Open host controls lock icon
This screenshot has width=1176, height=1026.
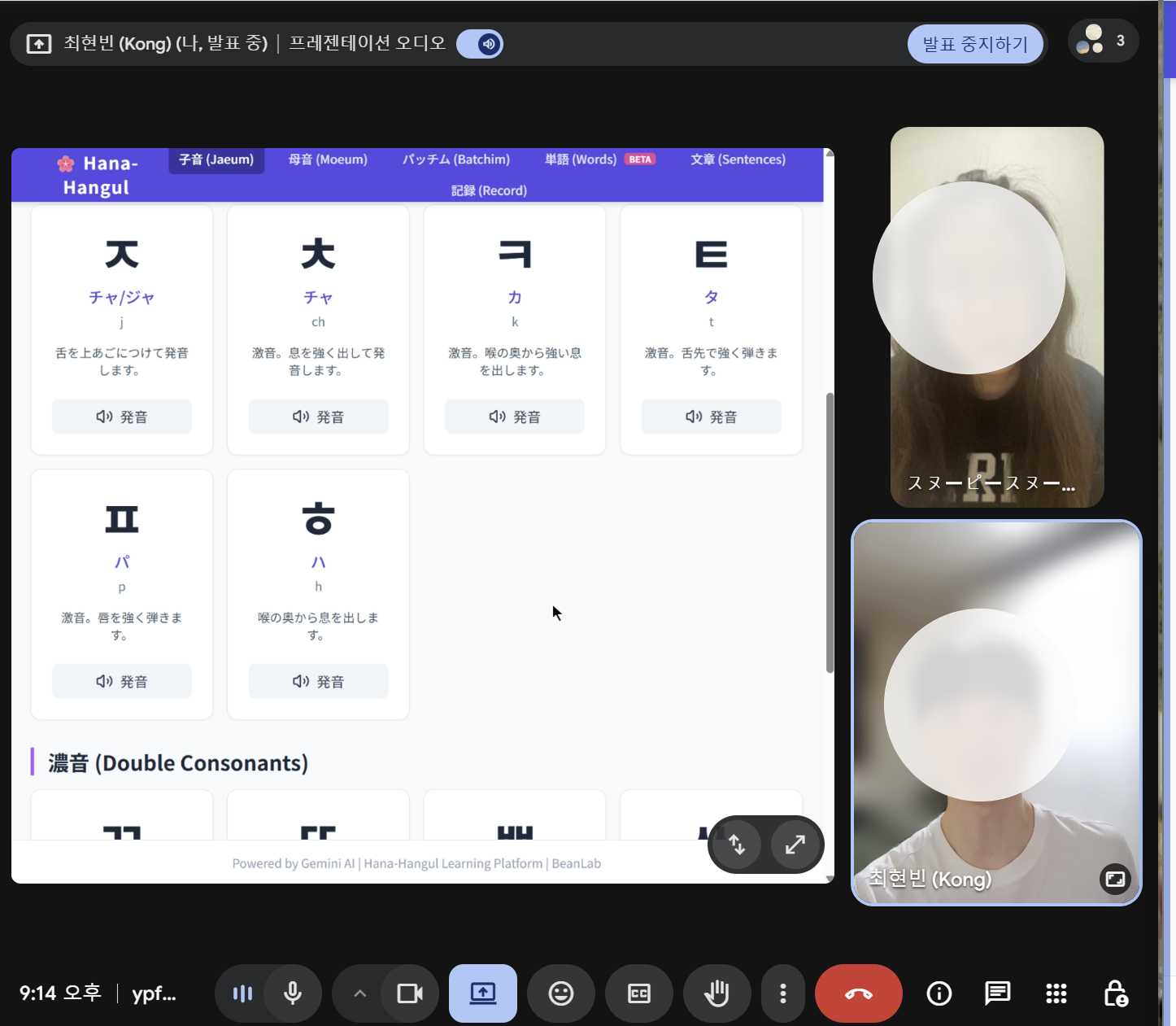point(1115,993)
